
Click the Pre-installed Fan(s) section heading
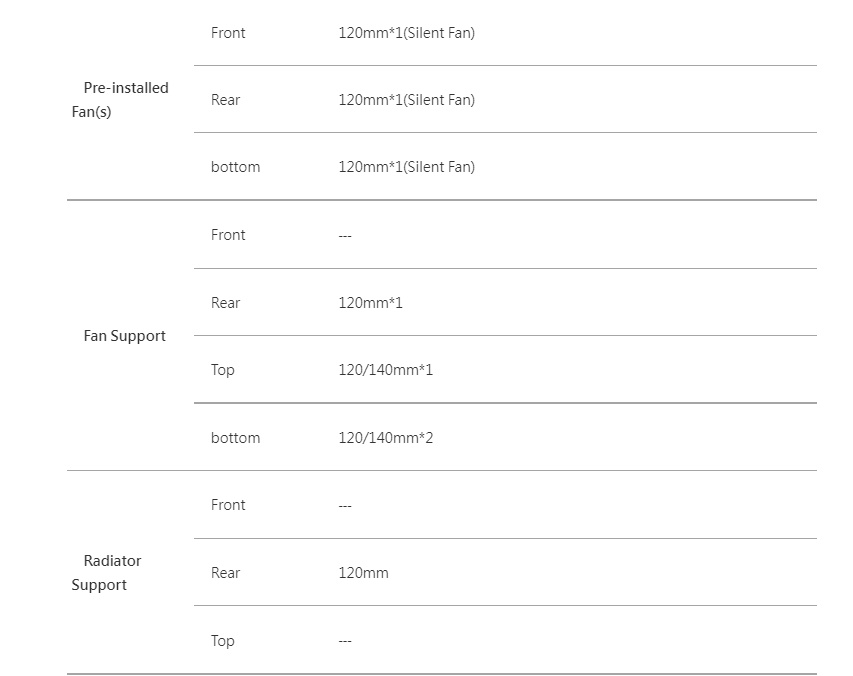click(x=120, y=100)
